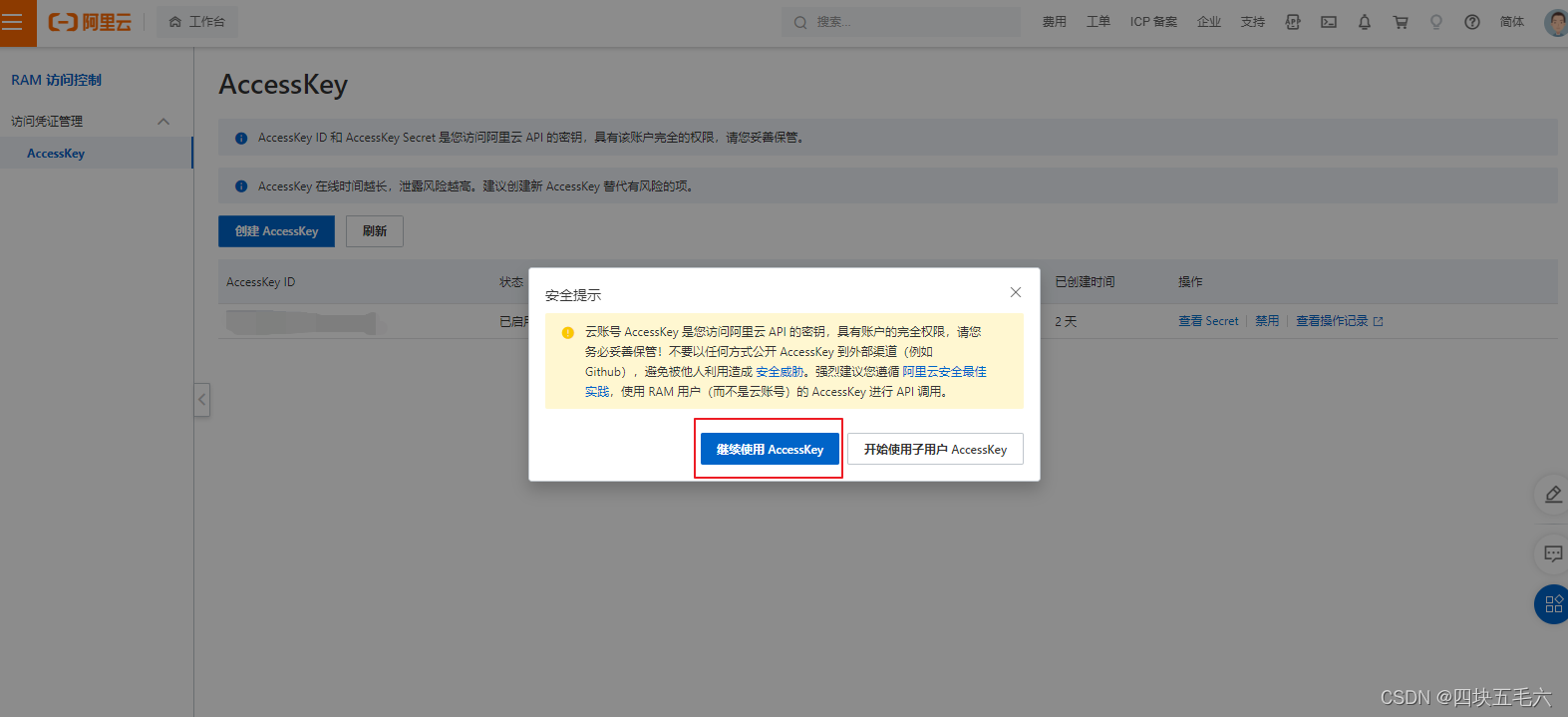This screenshot has height=717, width=1568.
Task: Open the help question mark icon
Action: (1472, 22)
